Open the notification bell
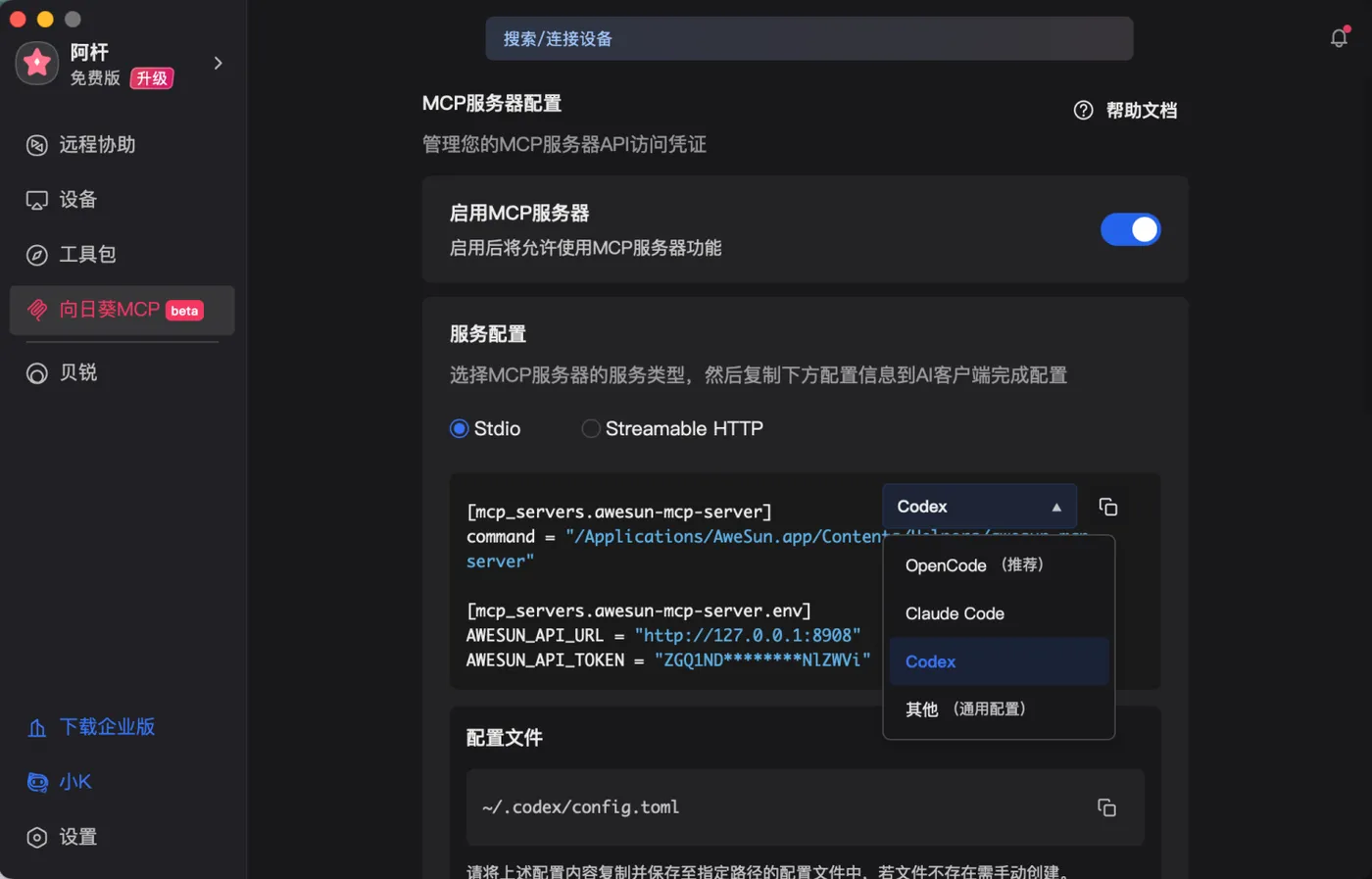This screenshot has height=879, width=1372. click(1339, 38)
